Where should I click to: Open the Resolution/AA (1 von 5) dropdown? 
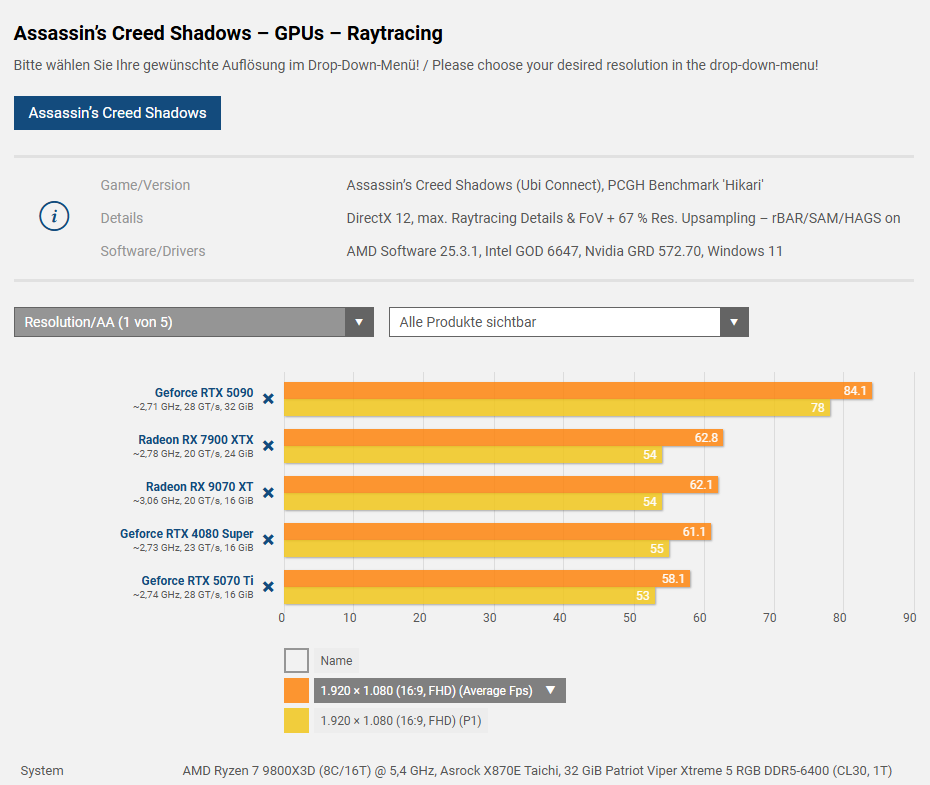coord(194,322)
